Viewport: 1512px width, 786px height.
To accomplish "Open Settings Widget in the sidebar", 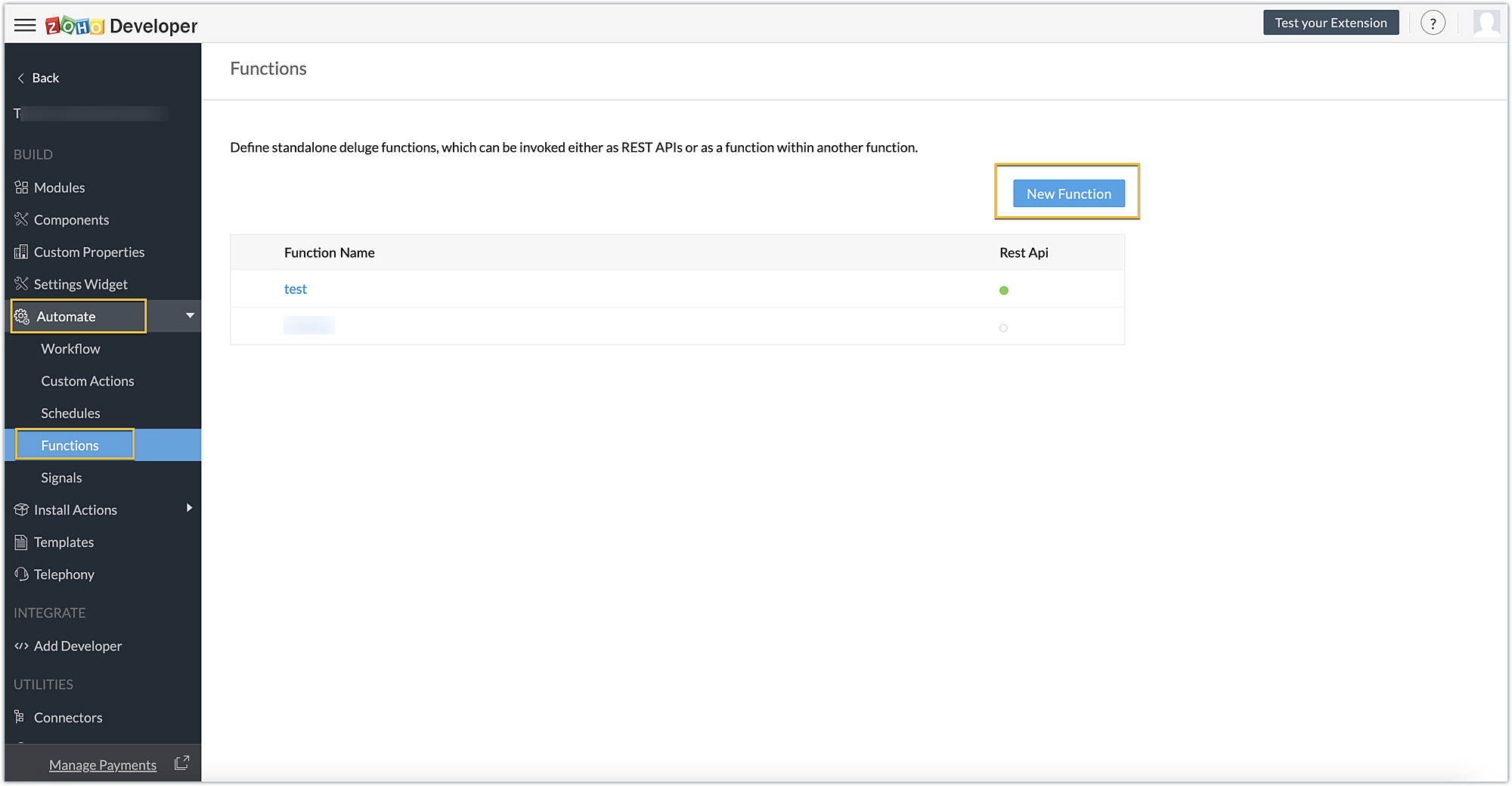I will [x=81, y=284].
